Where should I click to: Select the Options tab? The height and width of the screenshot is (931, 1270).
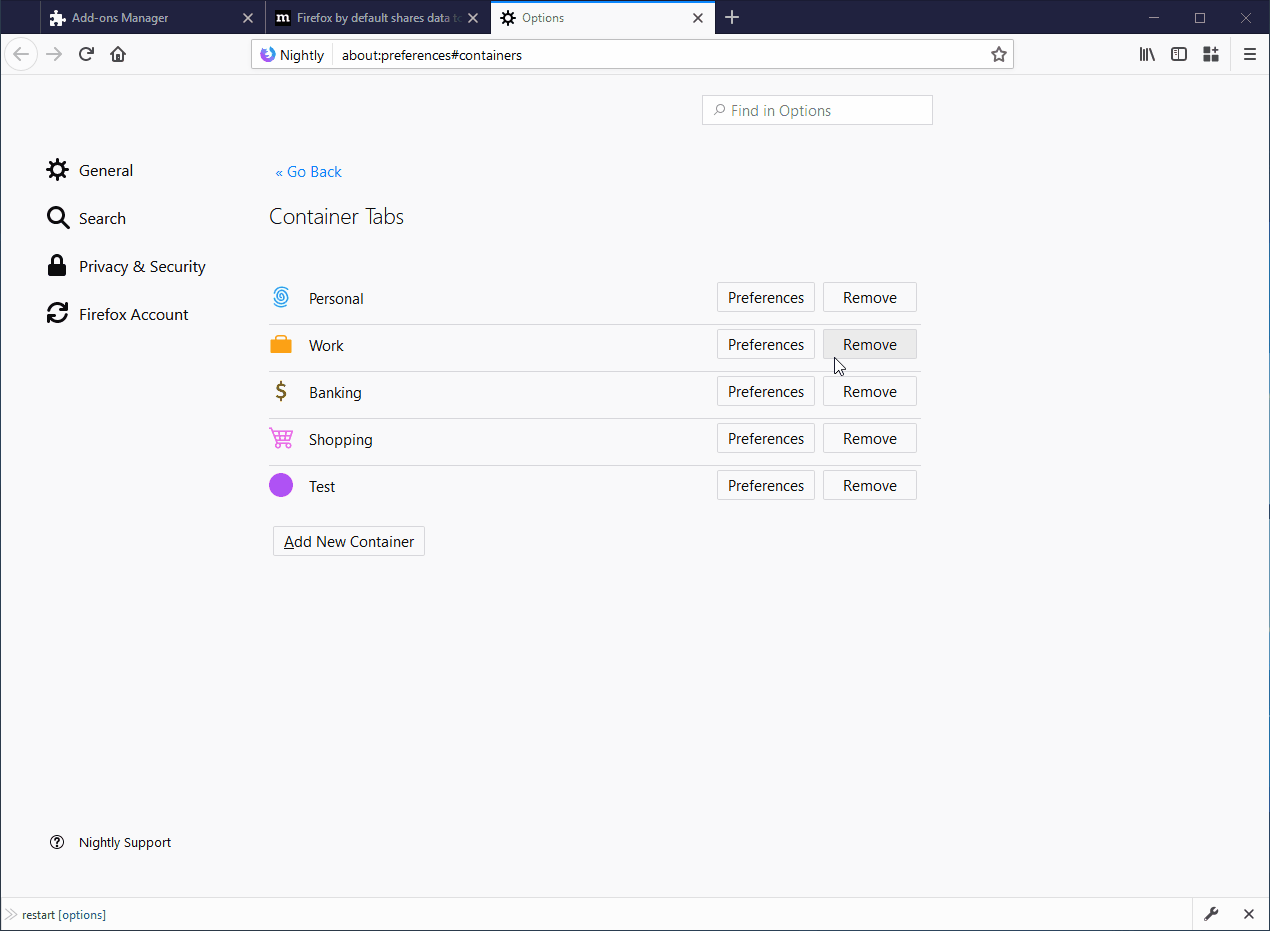[603, 18]
